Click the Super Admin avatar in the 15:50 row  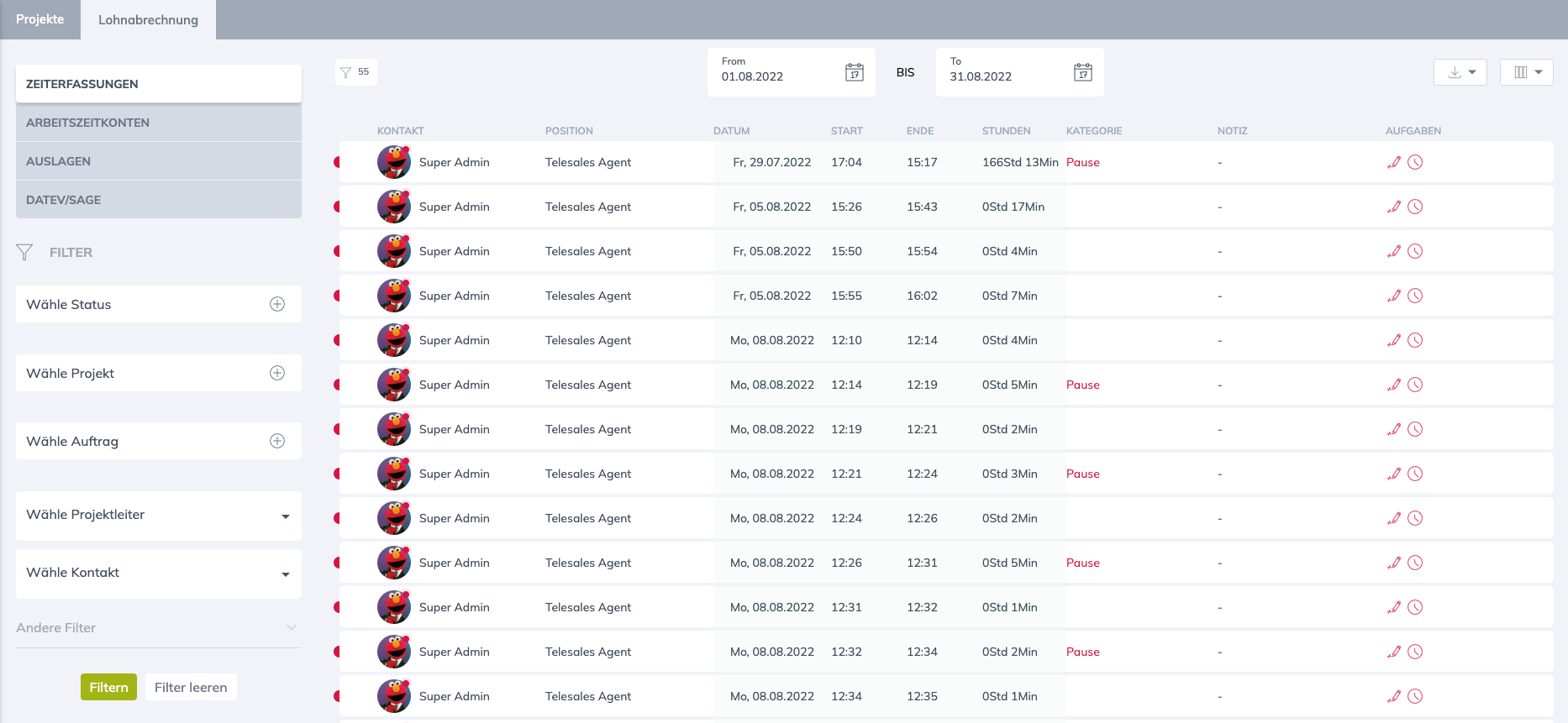pos(393,251)
